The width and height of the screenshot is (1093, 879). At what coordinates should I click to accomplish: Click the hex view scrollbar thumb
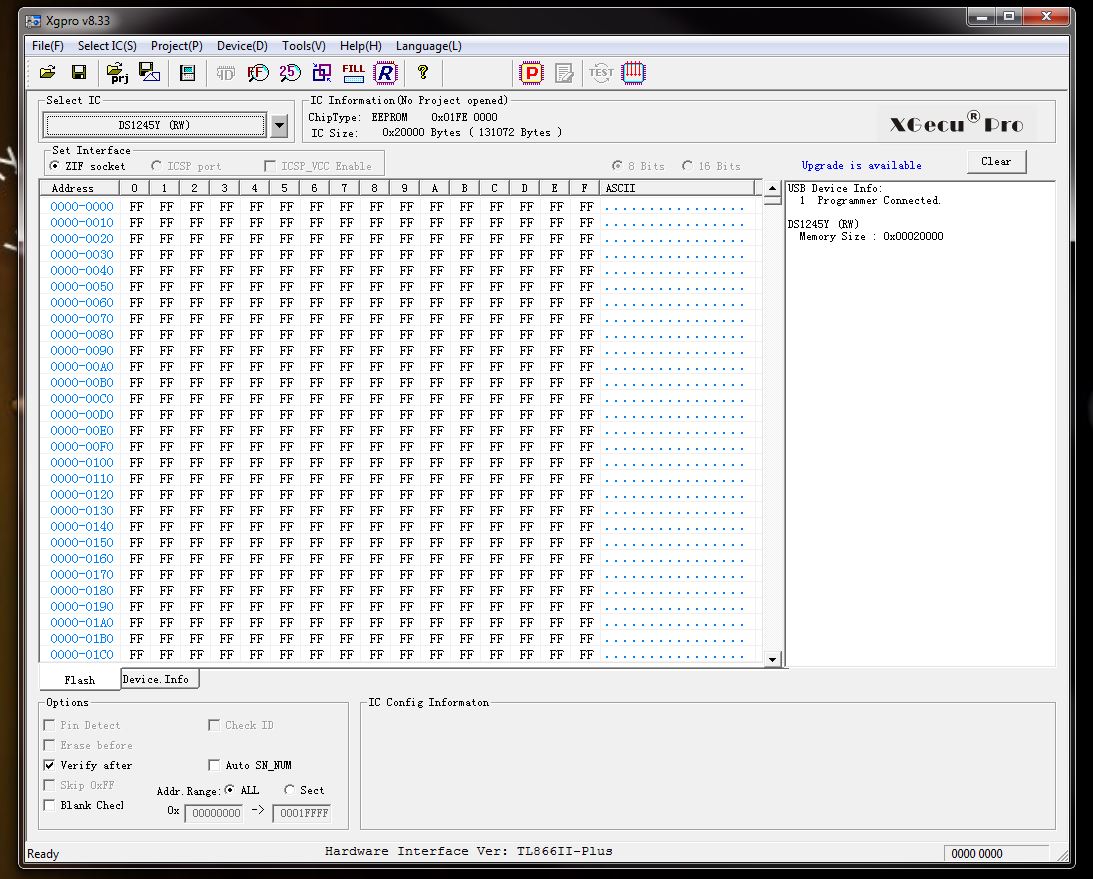click(x=772, y=201)
